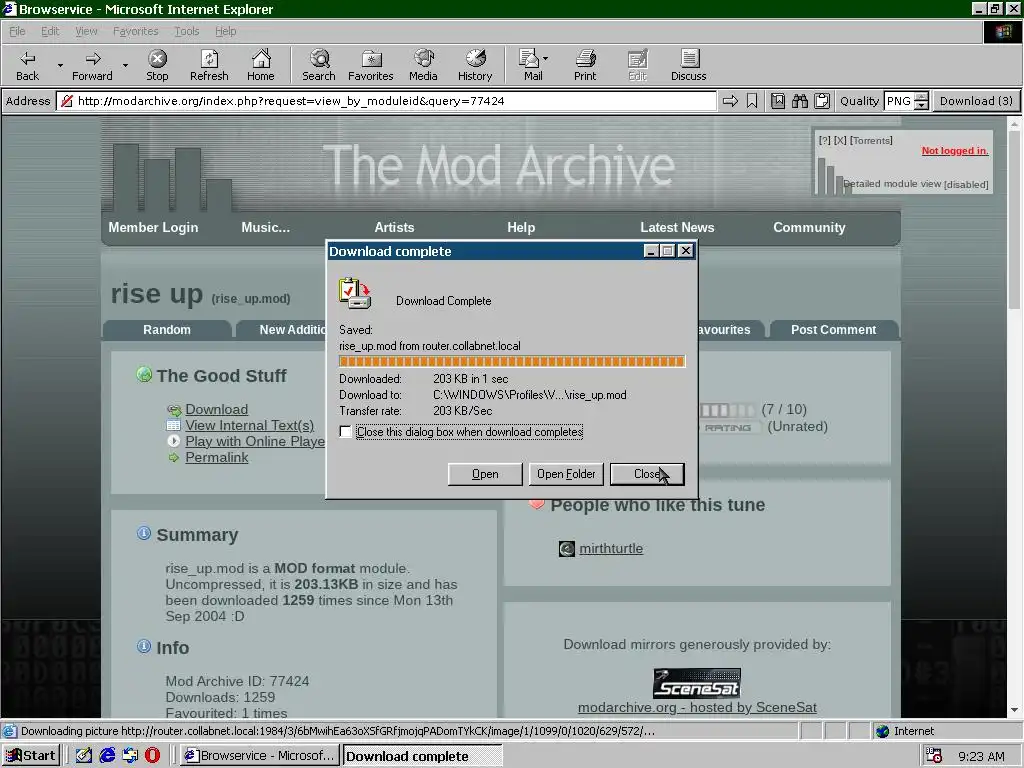Click the Not logged in link
The width and height of the screenshot is (1024, 768).
pyautogui.click(x=954, y=151)
